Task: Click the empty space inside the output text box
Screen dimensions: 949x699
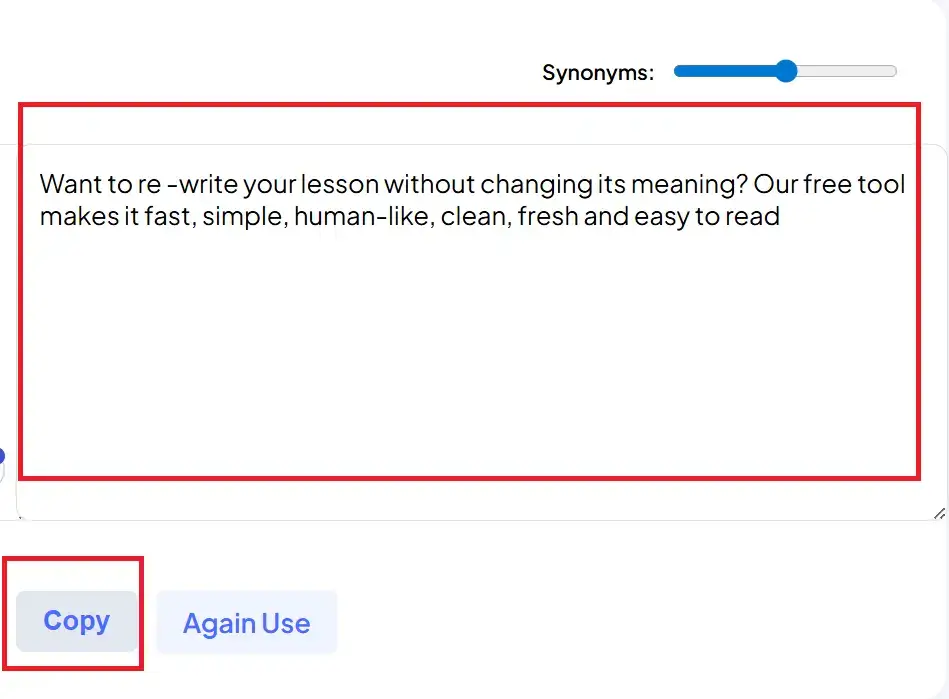Action: [x=468, y=360]
